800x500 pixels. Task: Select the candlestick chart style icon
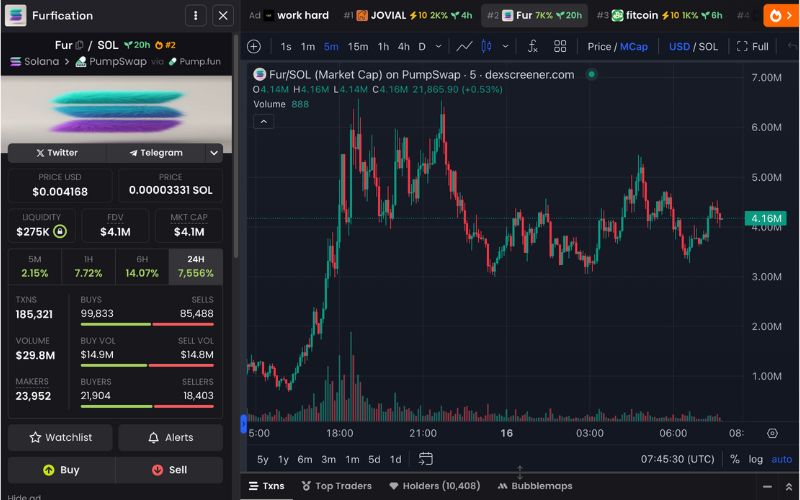pyautogui.click(x=486, y=46)
